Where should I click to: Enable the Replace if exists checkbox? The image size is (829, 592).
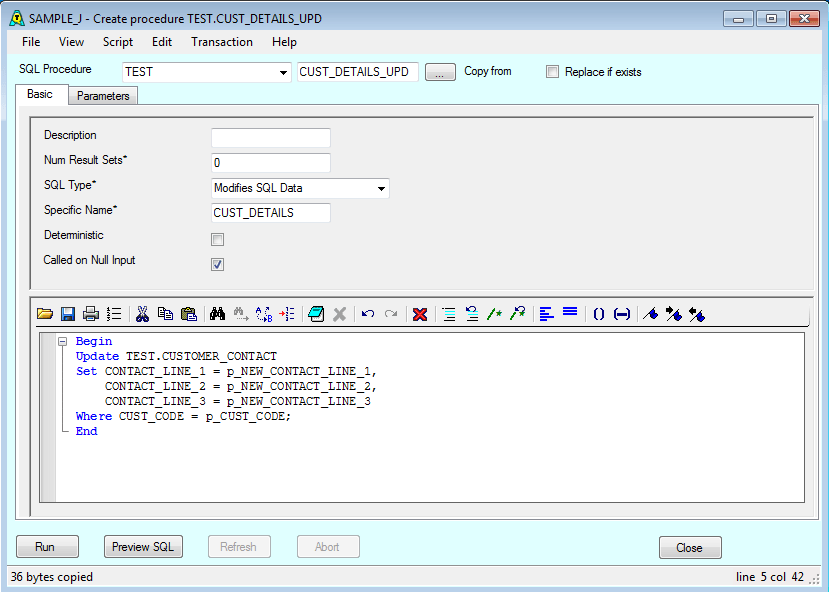[552, 71]
